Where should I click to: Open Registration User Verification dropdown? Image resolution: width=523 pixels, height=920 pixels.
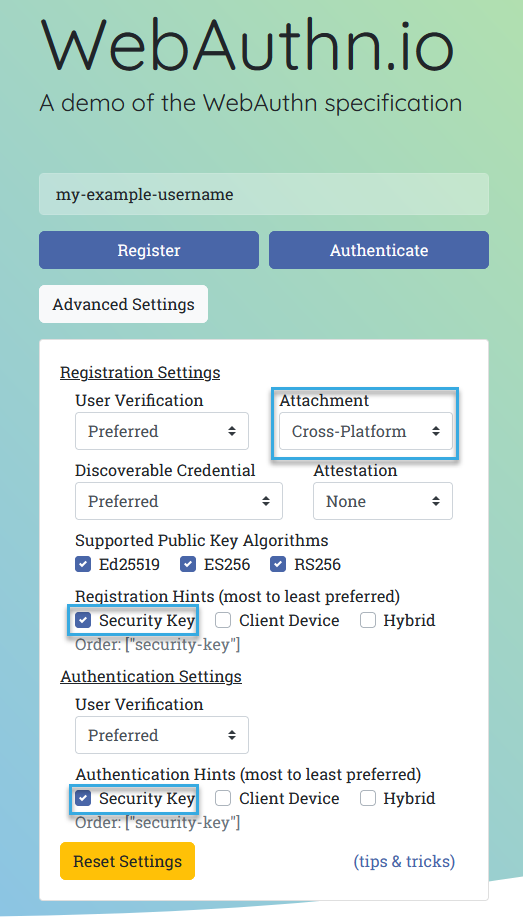162,431
